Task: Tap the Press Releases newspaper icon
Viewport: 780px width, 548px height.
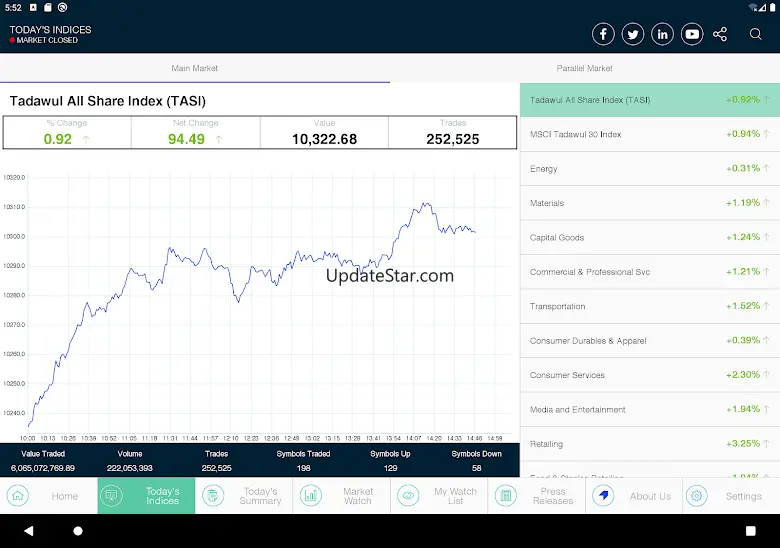Action: click(505, 496)
